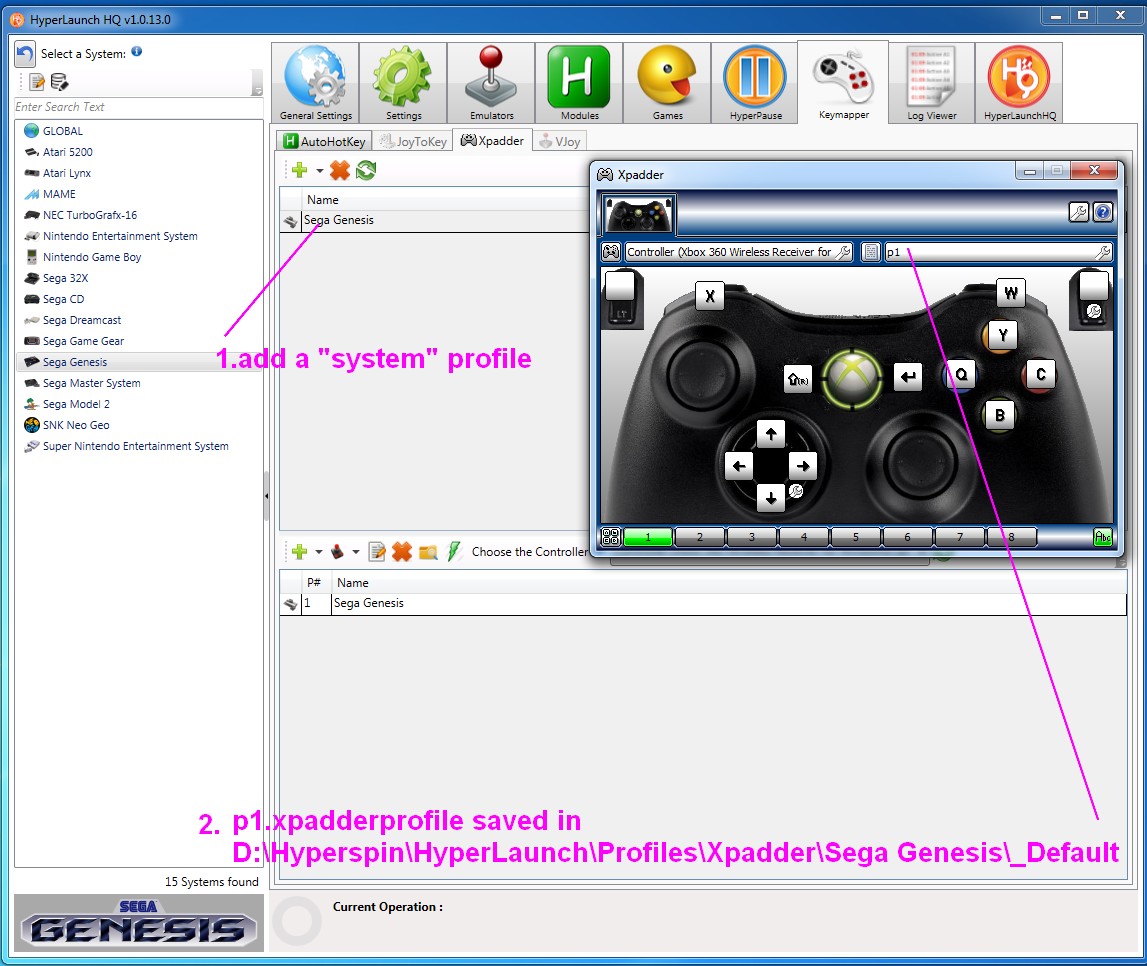Click the D-pad up arrow assignment
The image size is (1147, 966).
(770, 434)
